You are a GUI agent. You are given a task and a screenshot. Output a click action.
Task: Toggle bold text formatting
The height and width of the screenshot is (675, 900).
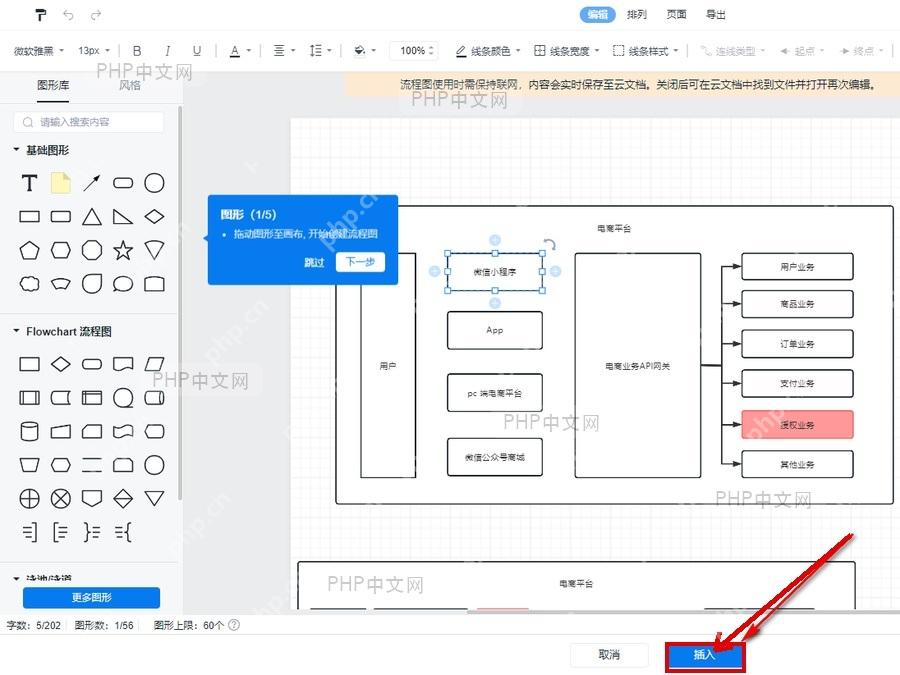pyautogui.click(x=137, y=51)
